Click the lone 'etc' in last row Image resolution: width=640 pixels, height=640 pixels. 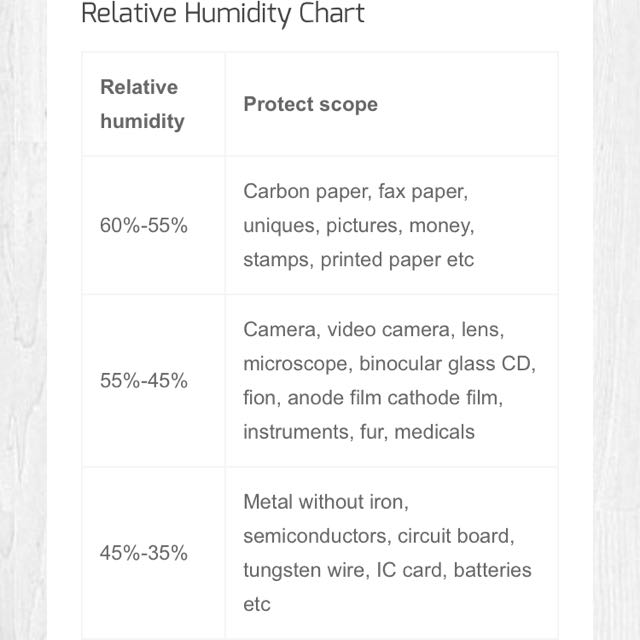[256, 605]
